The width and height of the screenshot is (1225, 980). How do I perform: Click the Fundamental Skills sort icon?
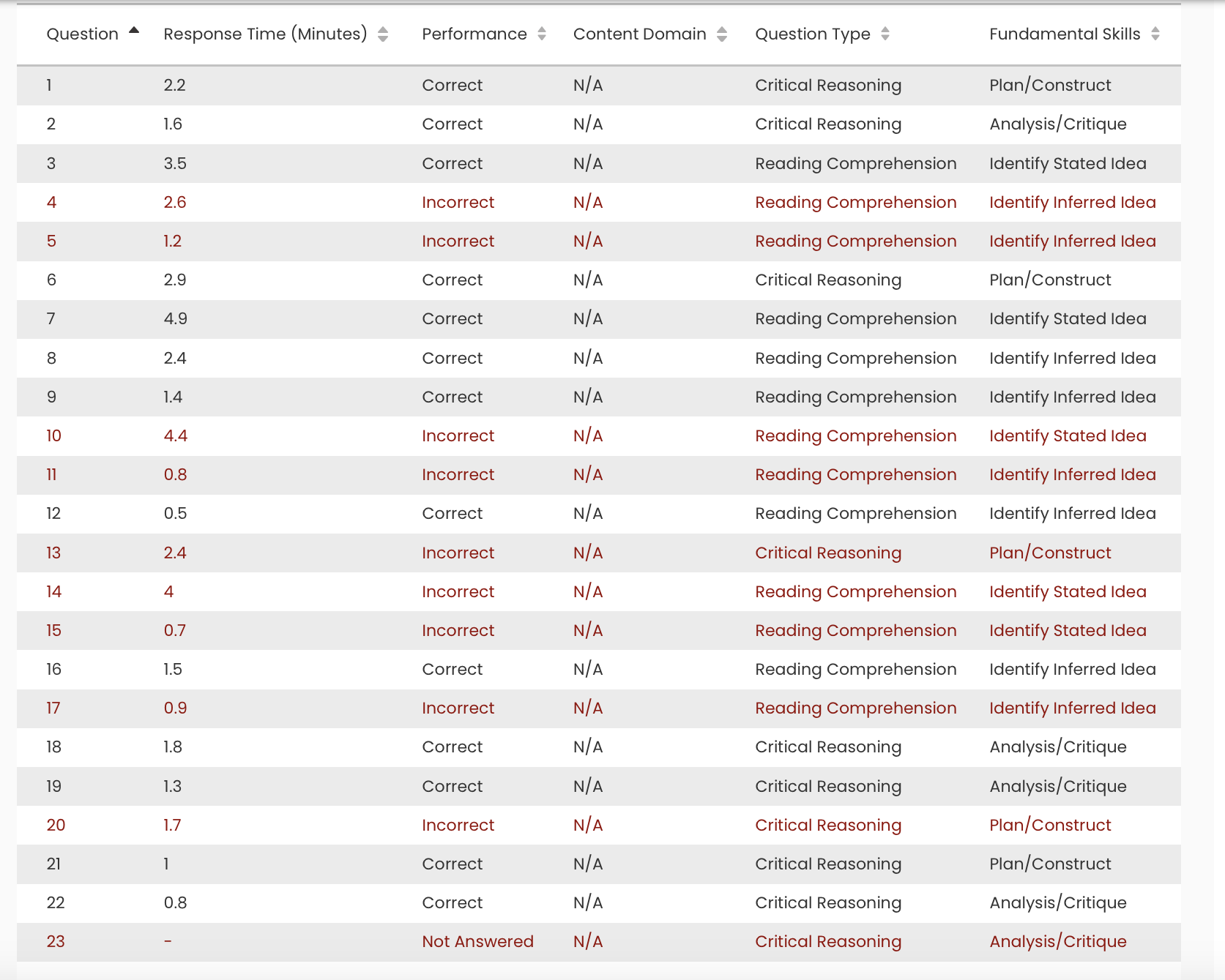click(1155, 34)
